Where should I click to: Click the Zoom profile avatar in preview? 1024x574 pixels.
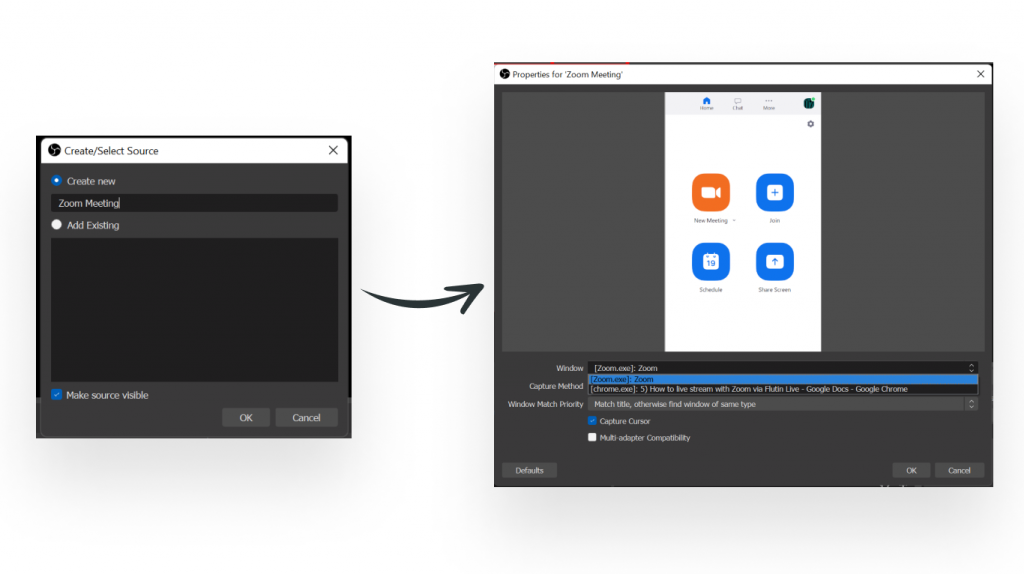[x=808, y=103]
